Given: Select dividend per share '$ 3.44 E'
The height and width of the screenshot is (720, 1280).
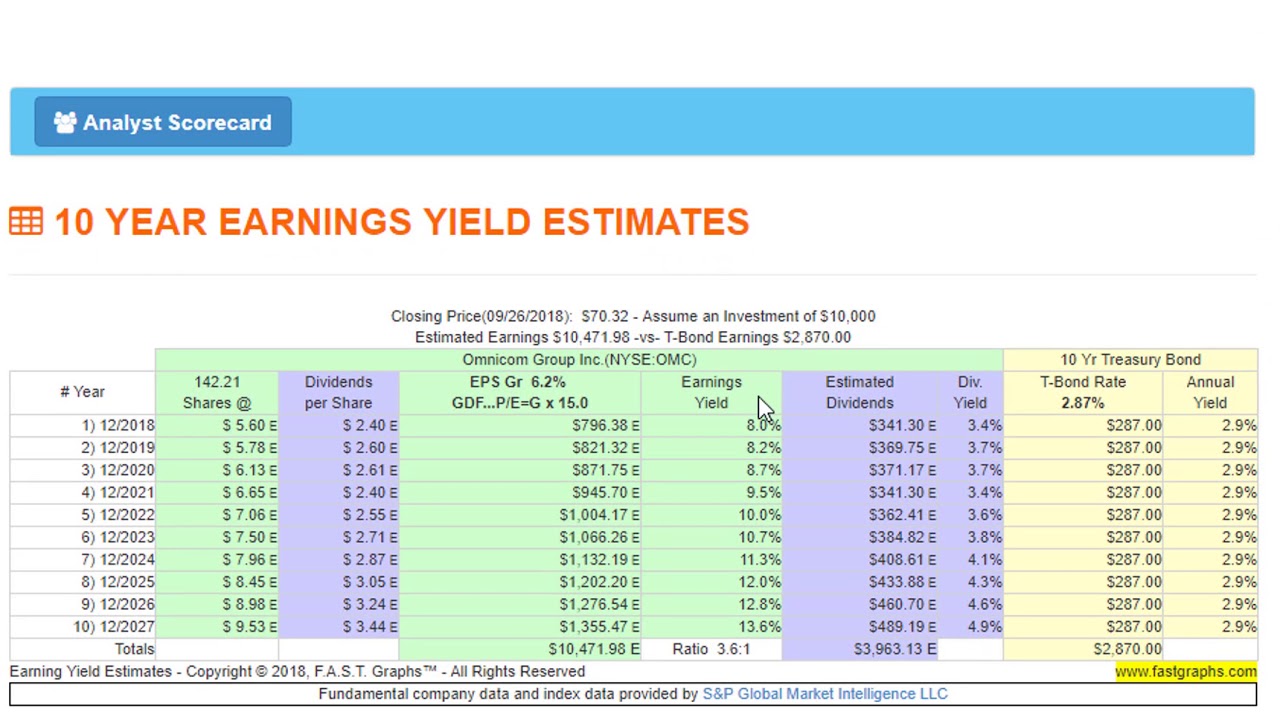Looking at the screenshot, I should click(369, 626).
